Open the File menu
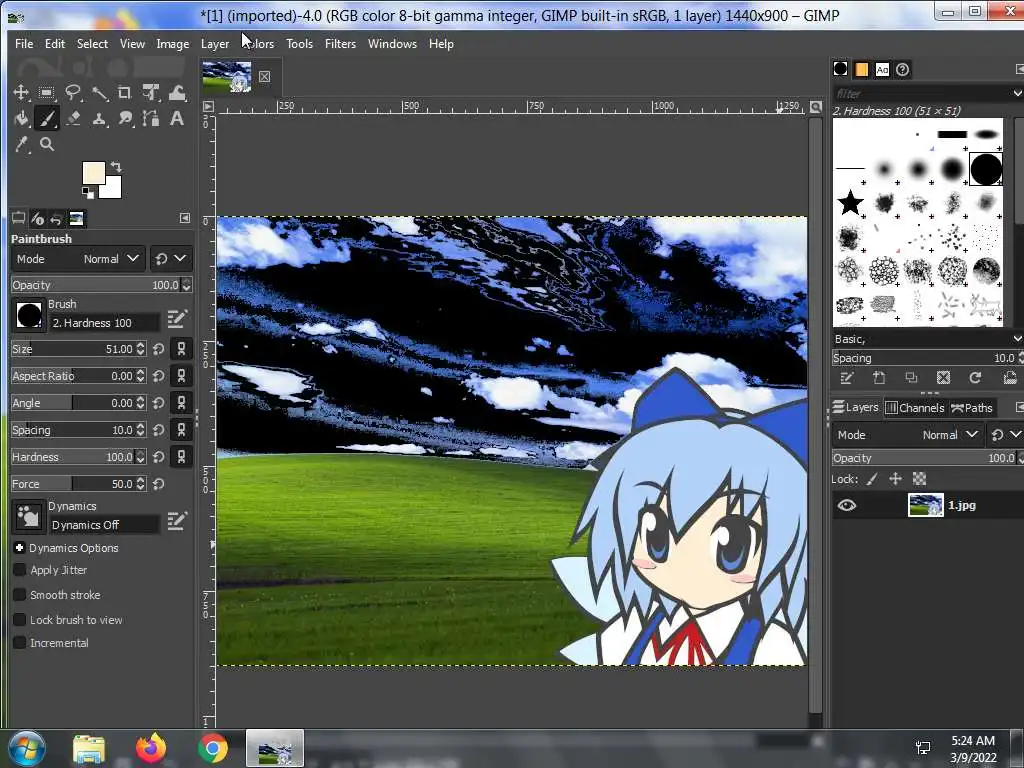The width and height of the screenshot is (1024, 768). [x=24, y=44]
